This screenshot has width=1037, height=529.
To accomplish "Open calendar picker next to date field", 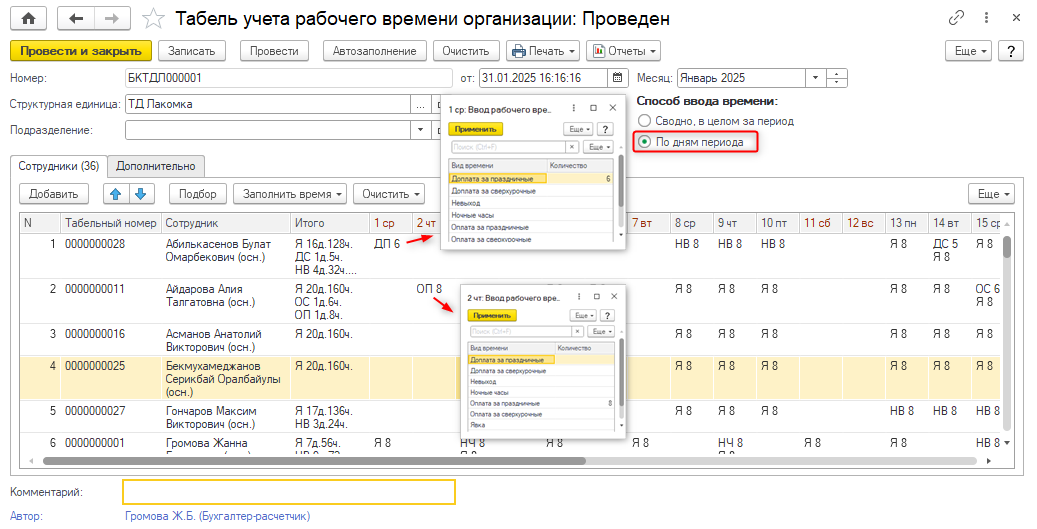I will pyautogui.click(x=619, y=77).
